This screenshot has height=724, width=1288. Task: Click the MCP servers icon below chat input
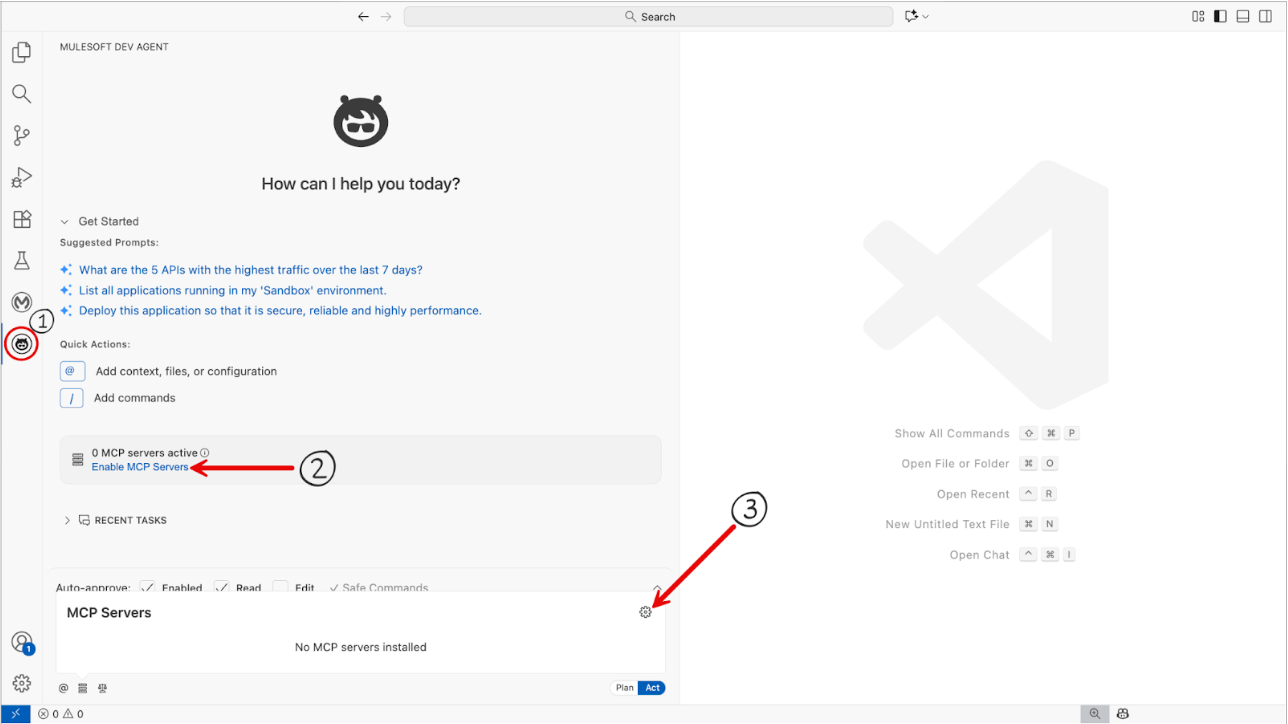(x=83, y=688)
